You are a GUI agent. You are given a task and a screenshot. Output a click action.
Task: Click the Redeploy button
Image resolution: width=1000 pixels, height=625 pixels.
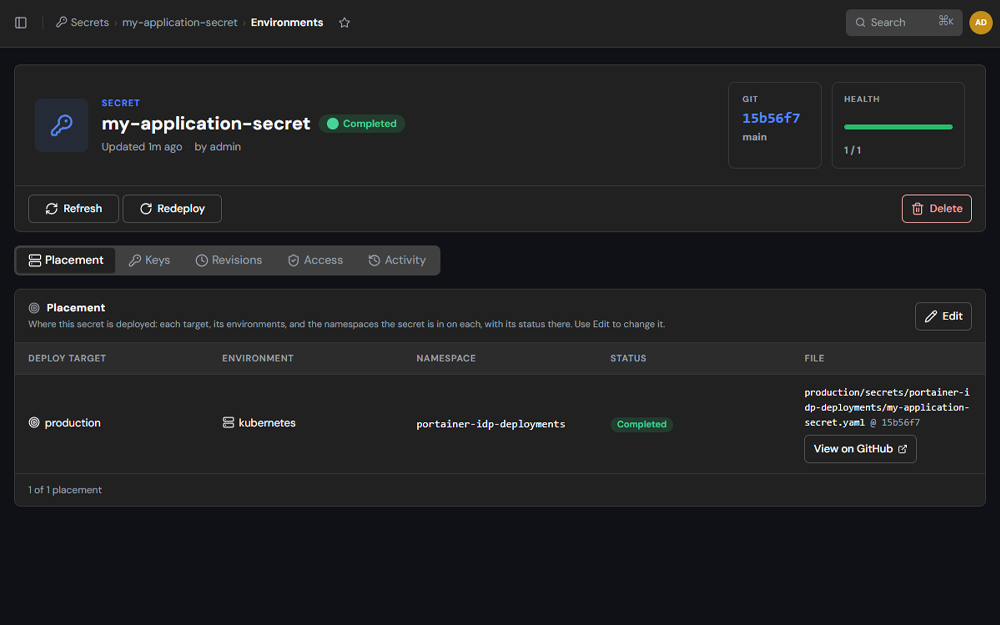coord(172,209)
